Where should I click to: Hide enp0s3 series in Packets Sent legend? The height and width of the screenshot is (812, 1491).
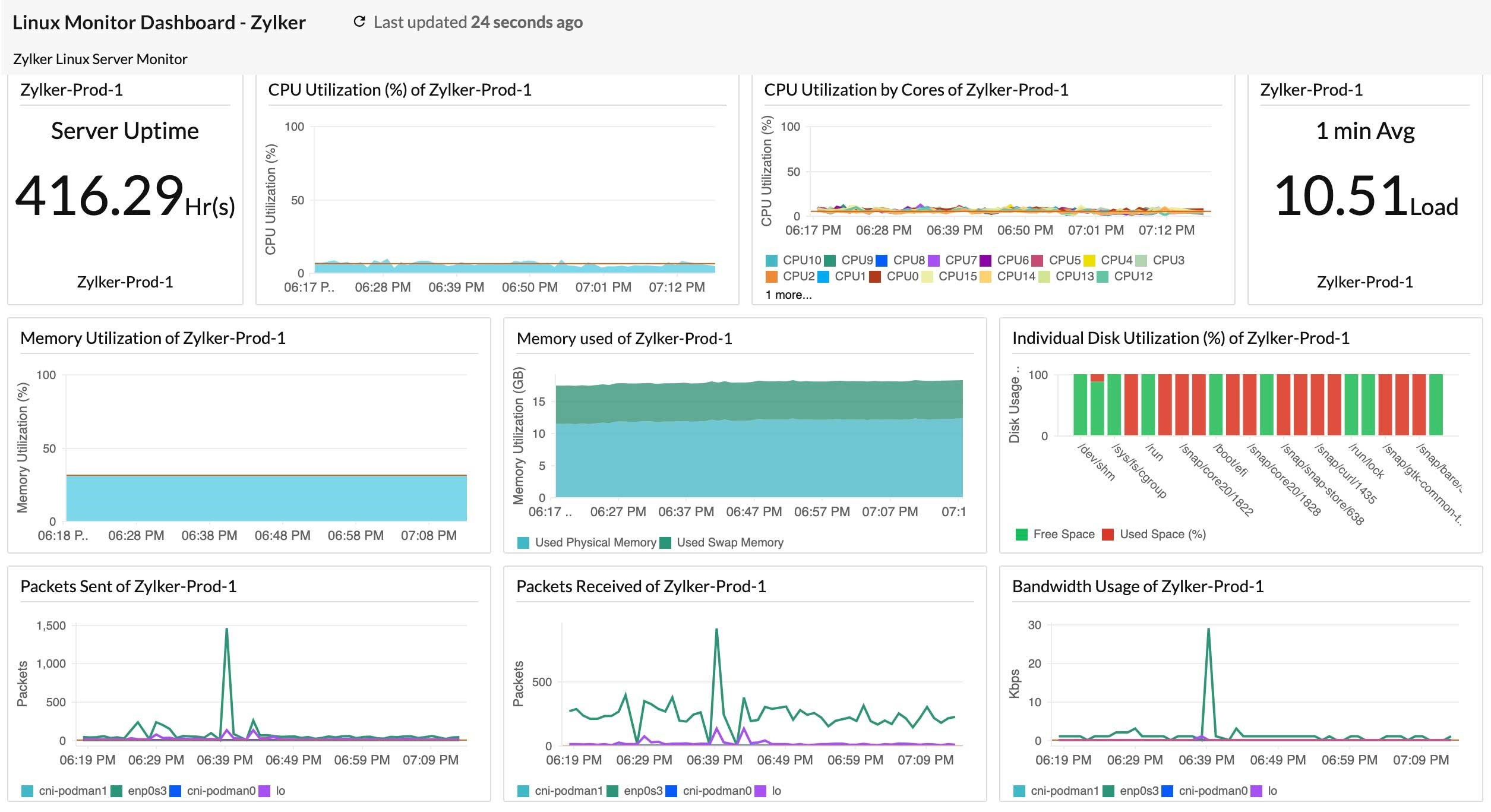tap(138, 791)
